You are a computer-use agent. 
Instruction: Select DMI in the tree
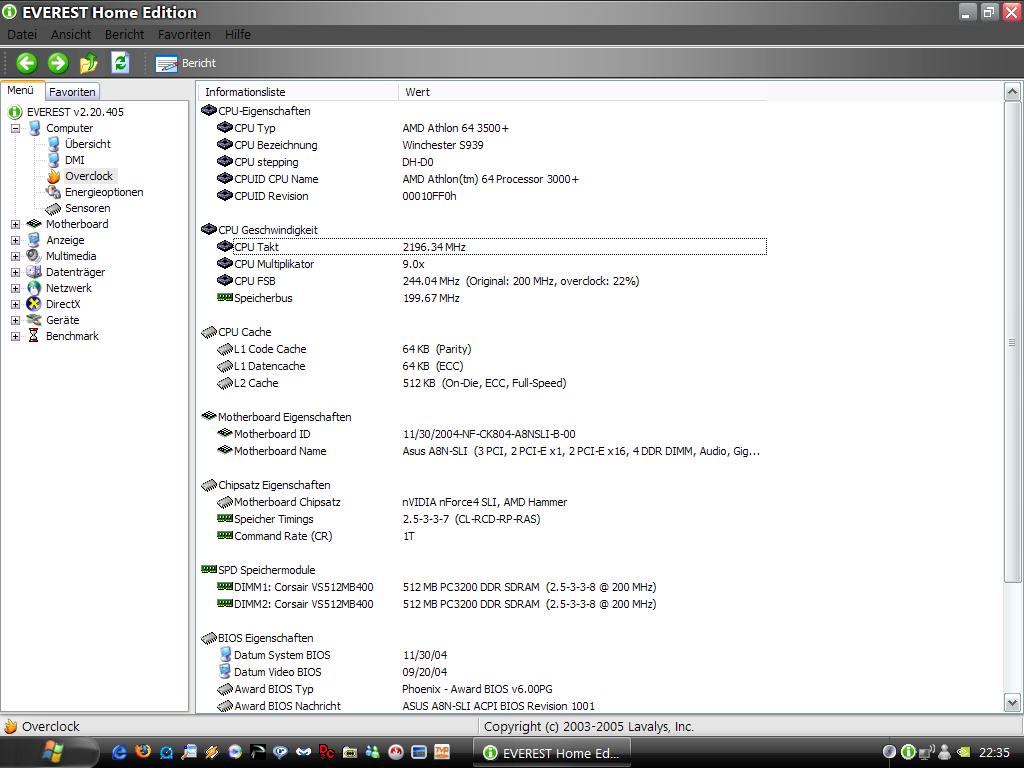coord(74,160)
